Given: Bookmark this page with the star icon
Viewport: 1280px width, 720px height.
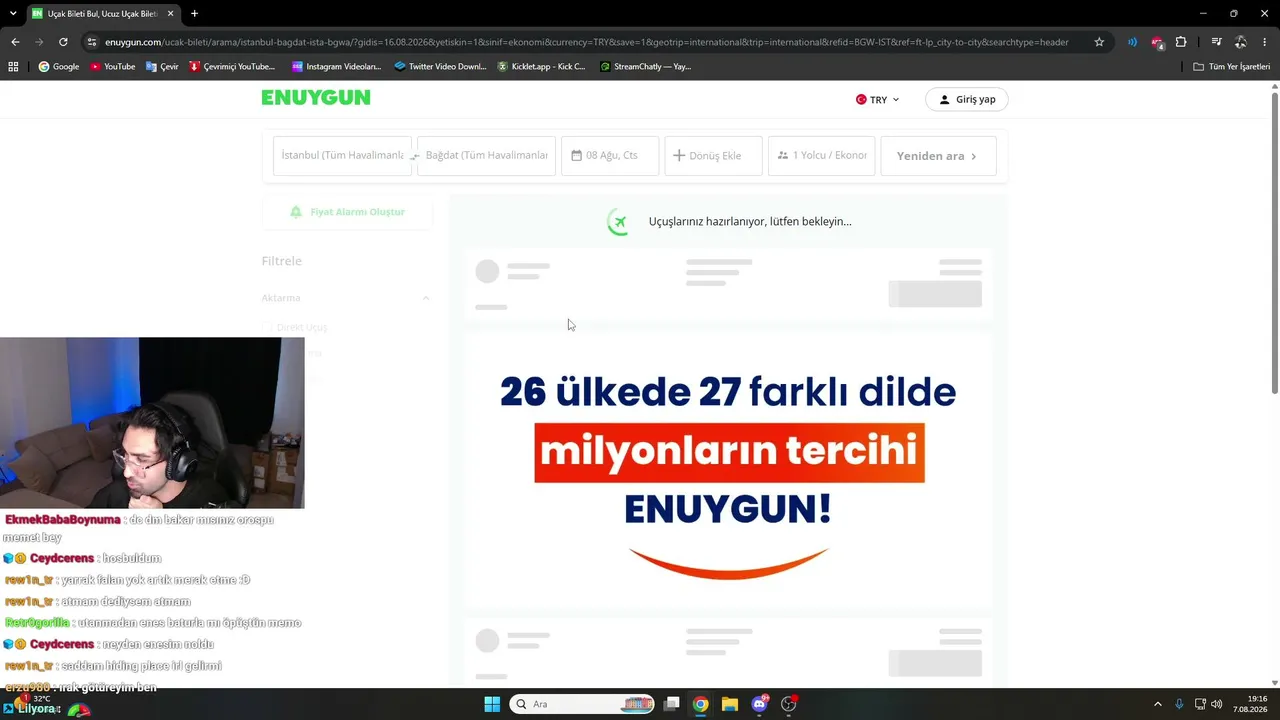Looking at the screenshot, I should pos(1099,42).
